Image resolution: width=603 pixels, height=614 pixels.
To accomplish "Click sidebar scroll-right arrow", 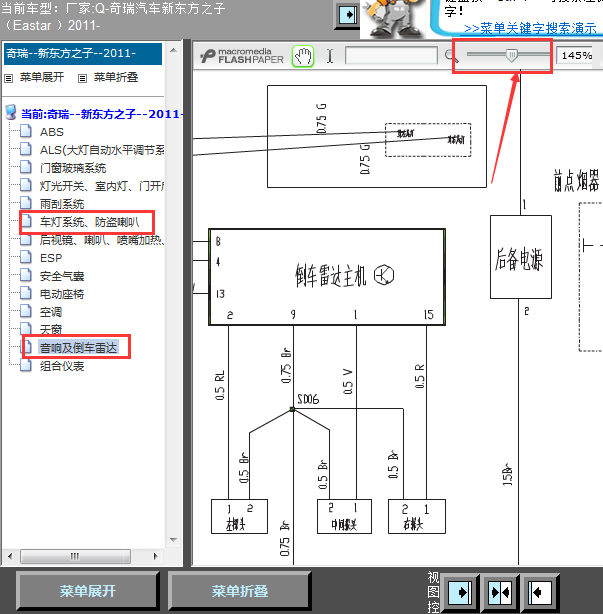I will (155, 556).
